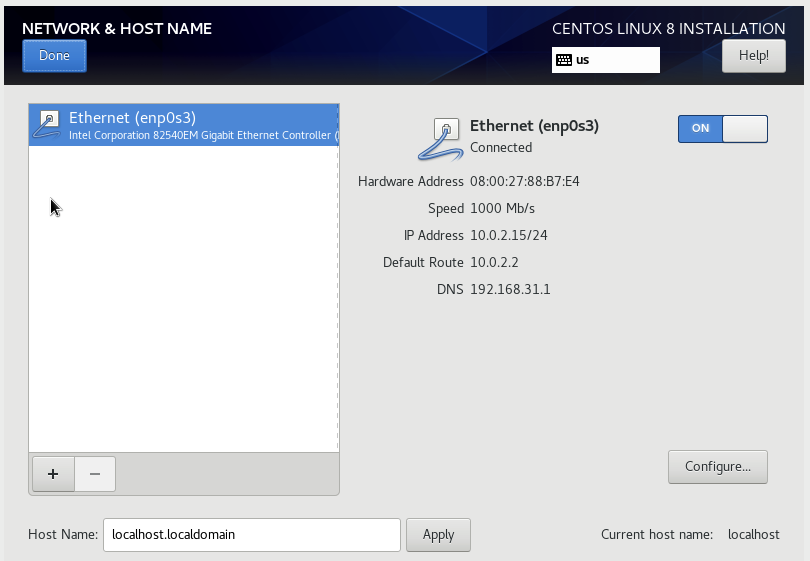Click Intel Corporation 82540EM controller description
Screen dimensions: 810x561
pyautogui.click(x=204, y=135)
